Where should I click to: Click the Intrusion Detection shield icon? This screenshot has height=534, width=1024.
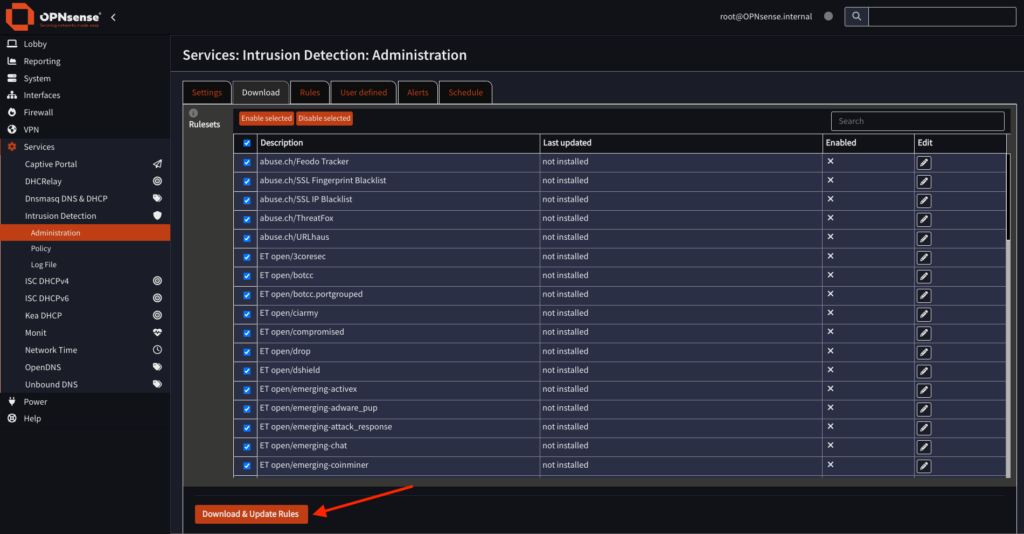[157, 215]
